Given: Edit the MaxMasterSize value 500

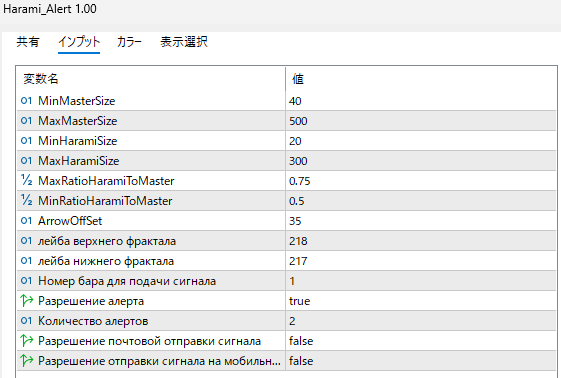Looking at the screenshot, I should pos(421,121).
